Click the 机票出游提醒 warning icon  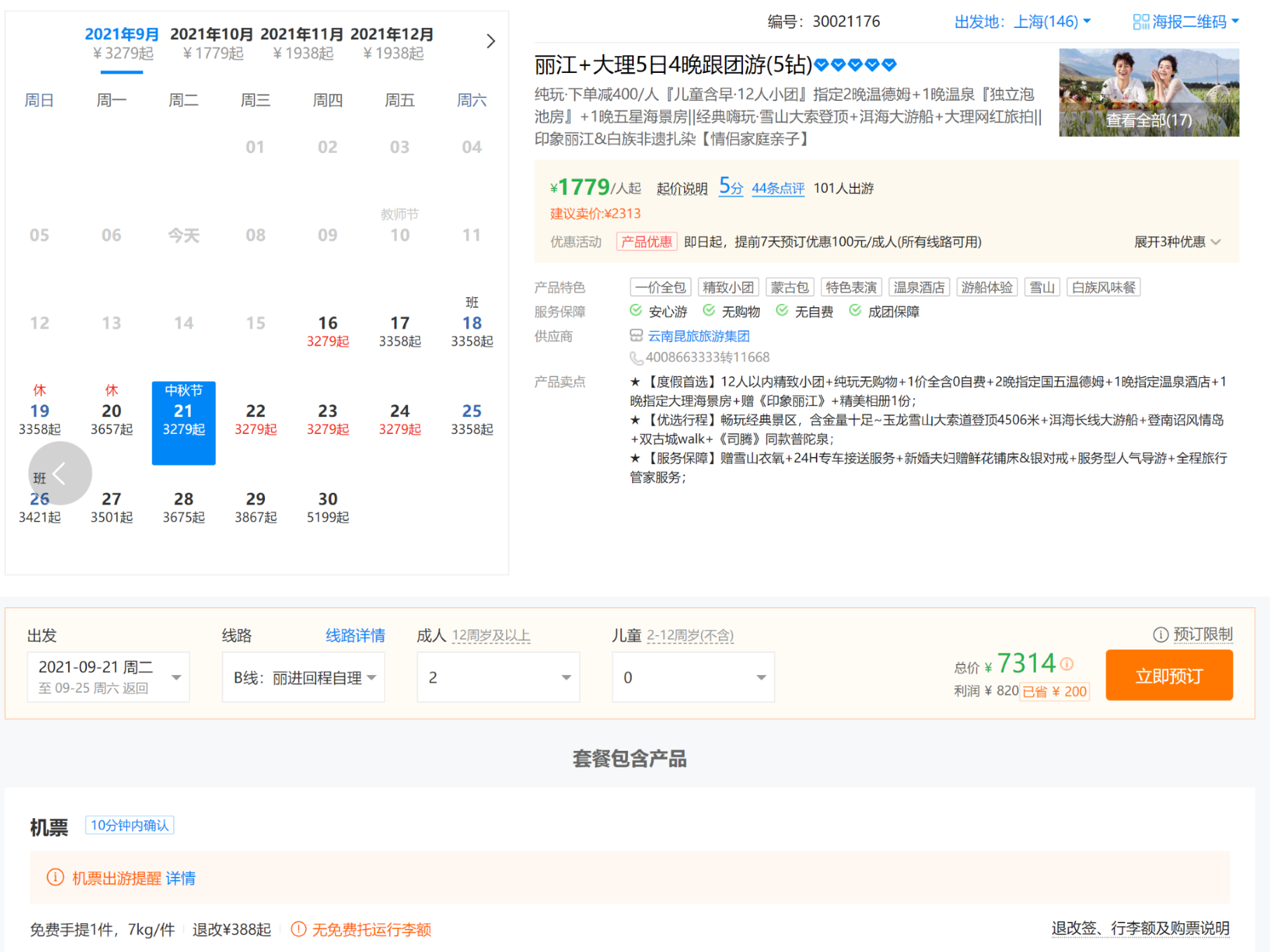pos(55,878)
